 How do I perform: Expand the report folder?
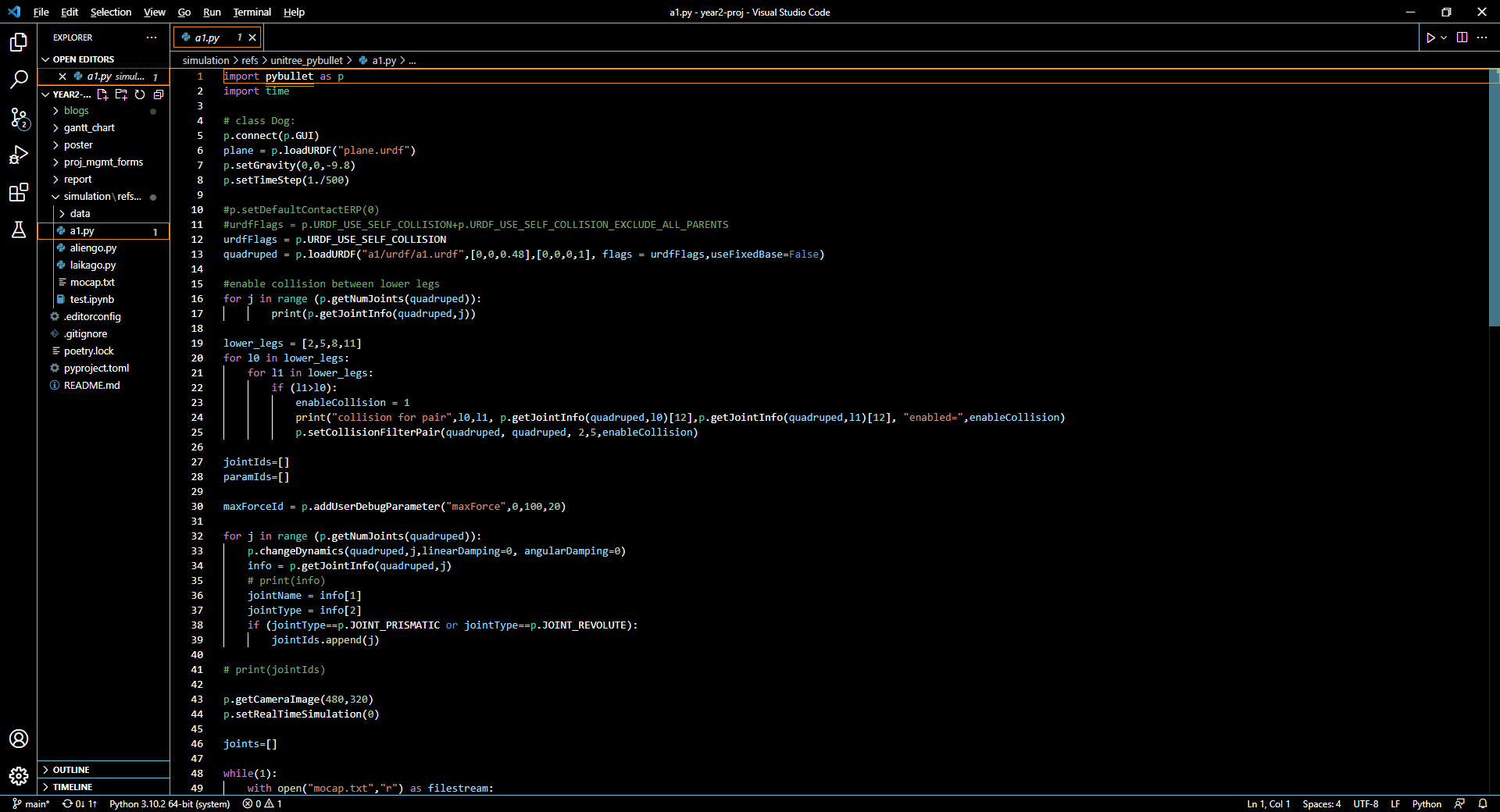coord(103,180)
